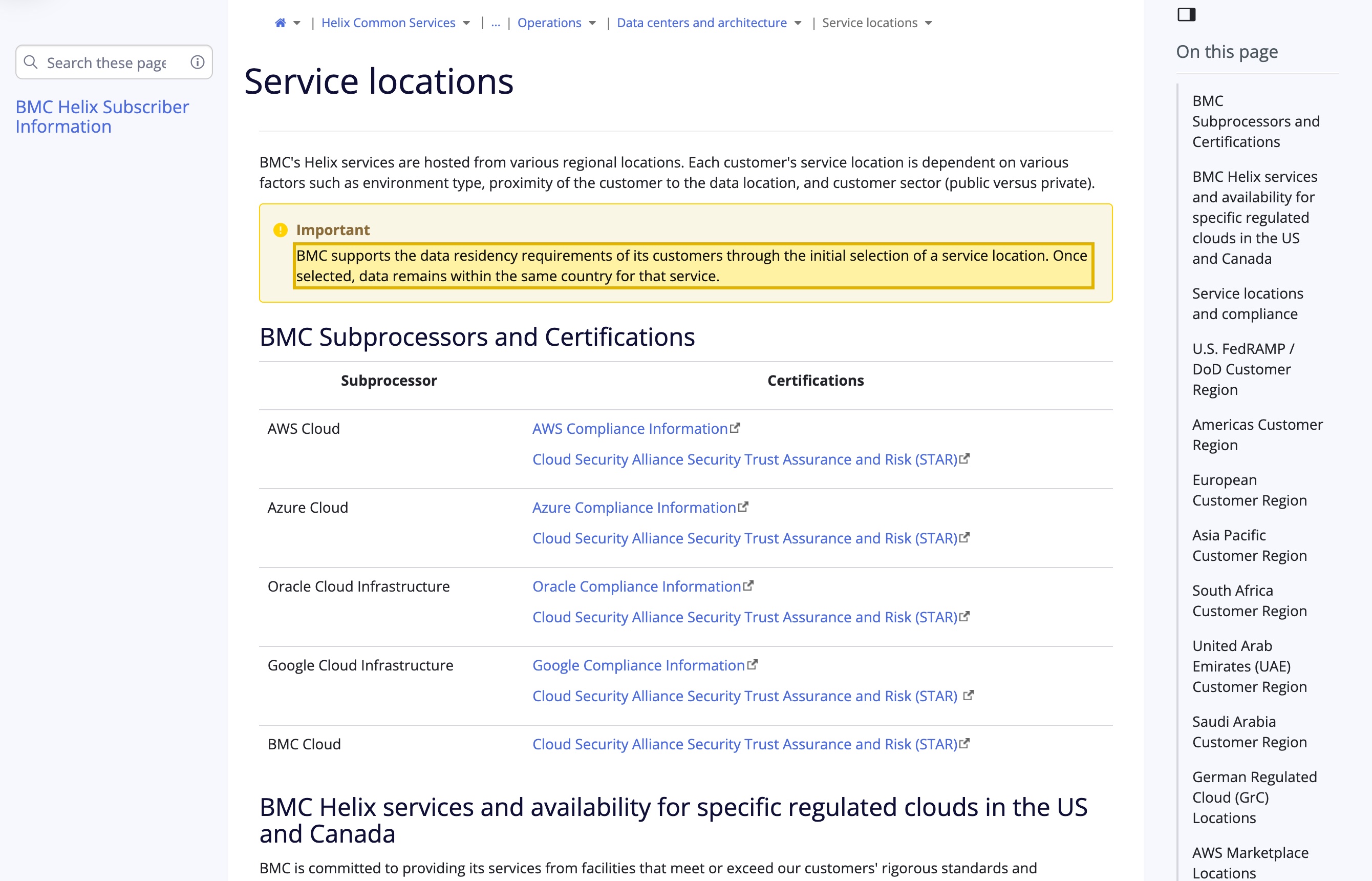Click external icon after Oracle row STAR link
This screenshot has width=1372, height=881.
[x=964, y=616]
